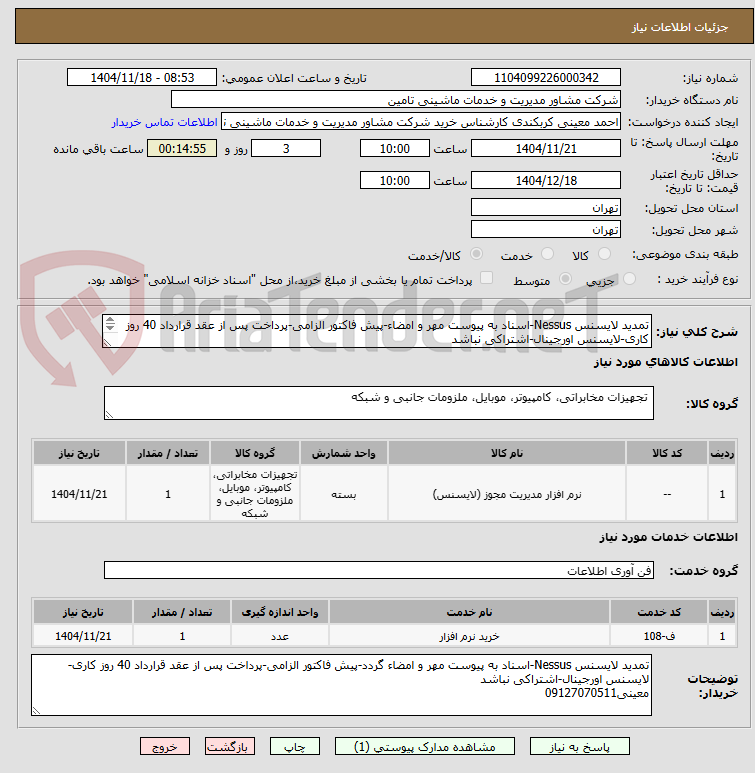Click the price validity date 1404/12/18 field
The image size is (755, 773).
[546, 180]
